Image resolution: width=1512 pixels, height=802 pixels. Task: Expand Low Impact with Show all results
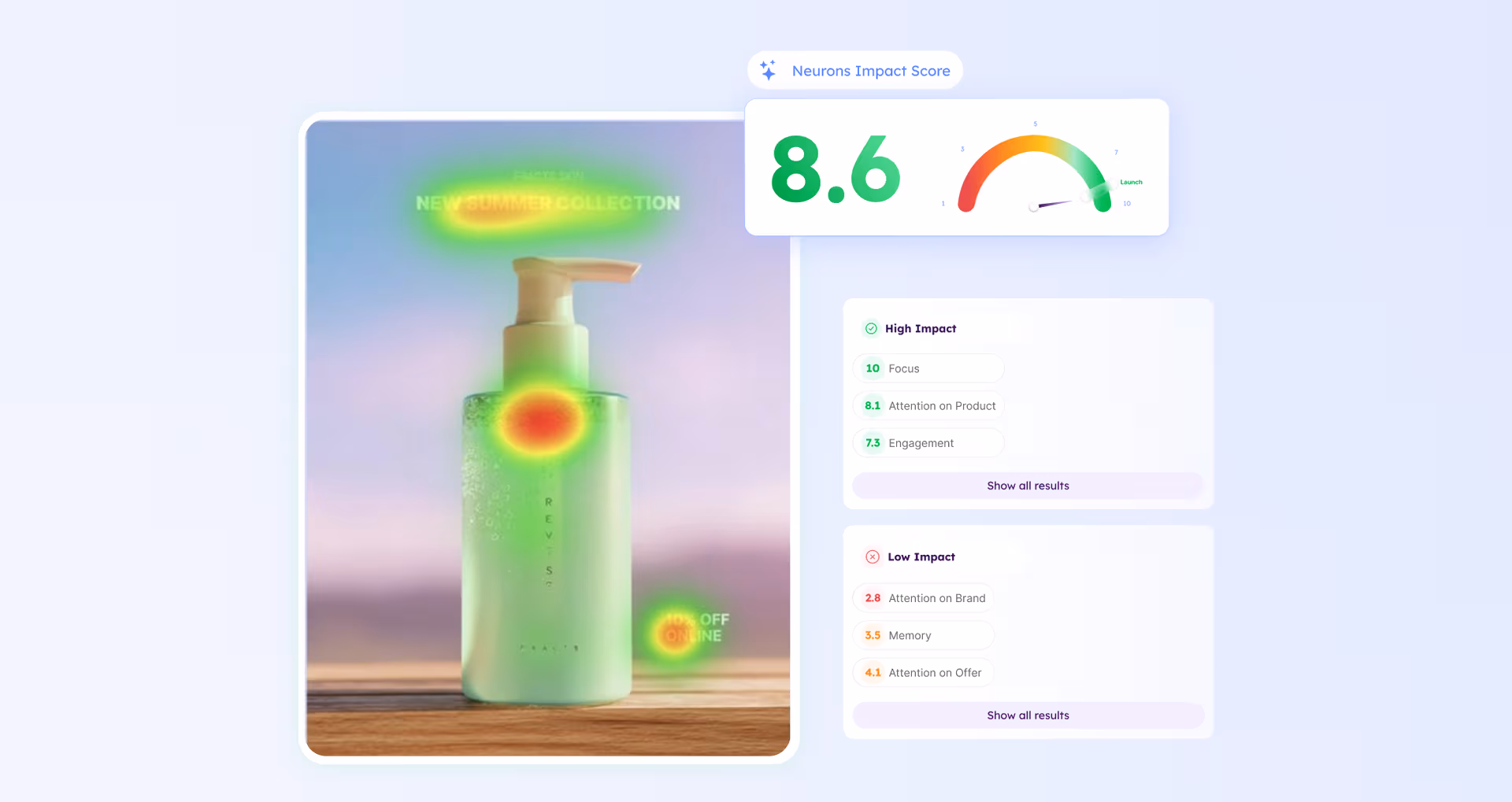[x=1028, y=715]
